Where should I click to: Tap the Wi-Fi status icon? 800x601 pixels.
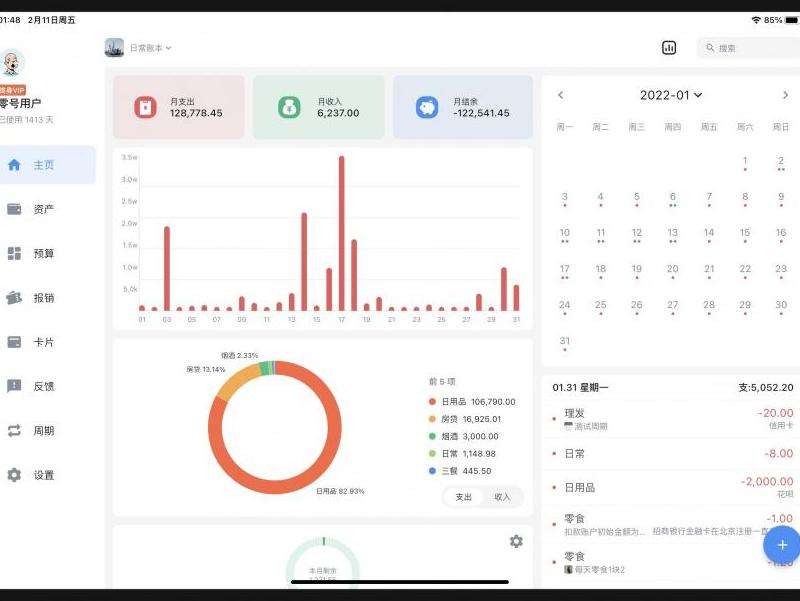756,20
